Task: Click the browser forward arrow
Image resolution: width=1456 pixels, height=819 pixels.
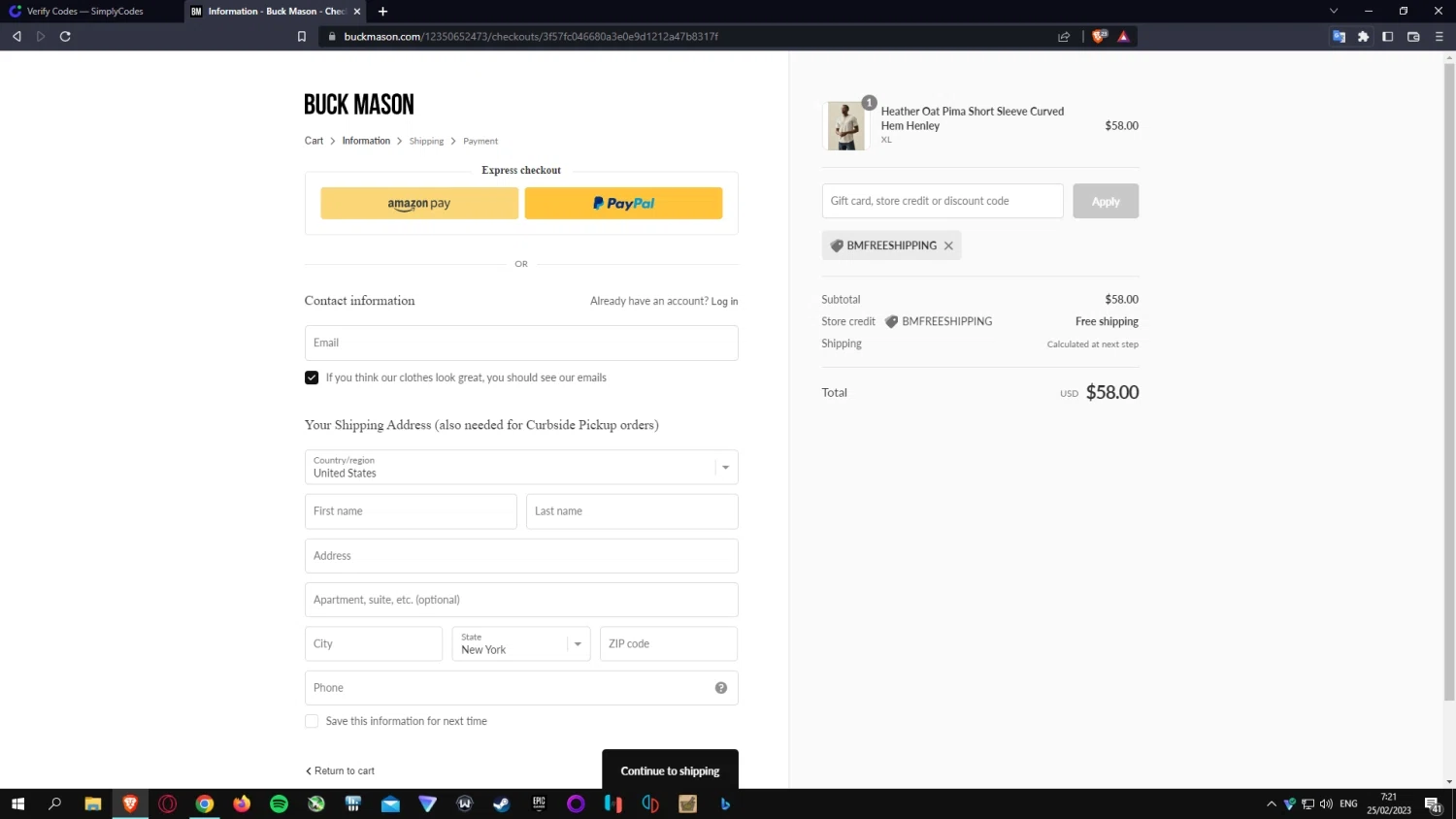Action: [x=41, y=37]
